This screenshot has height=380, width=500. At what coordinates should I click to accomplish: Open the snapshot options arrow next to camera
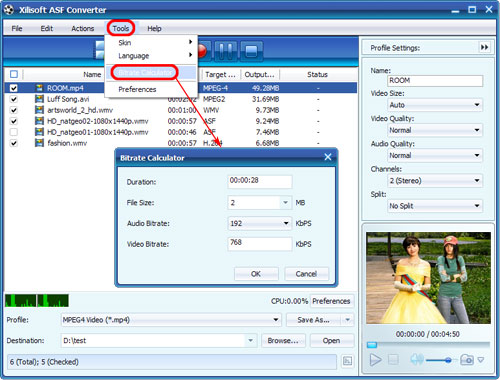point(481,360)
